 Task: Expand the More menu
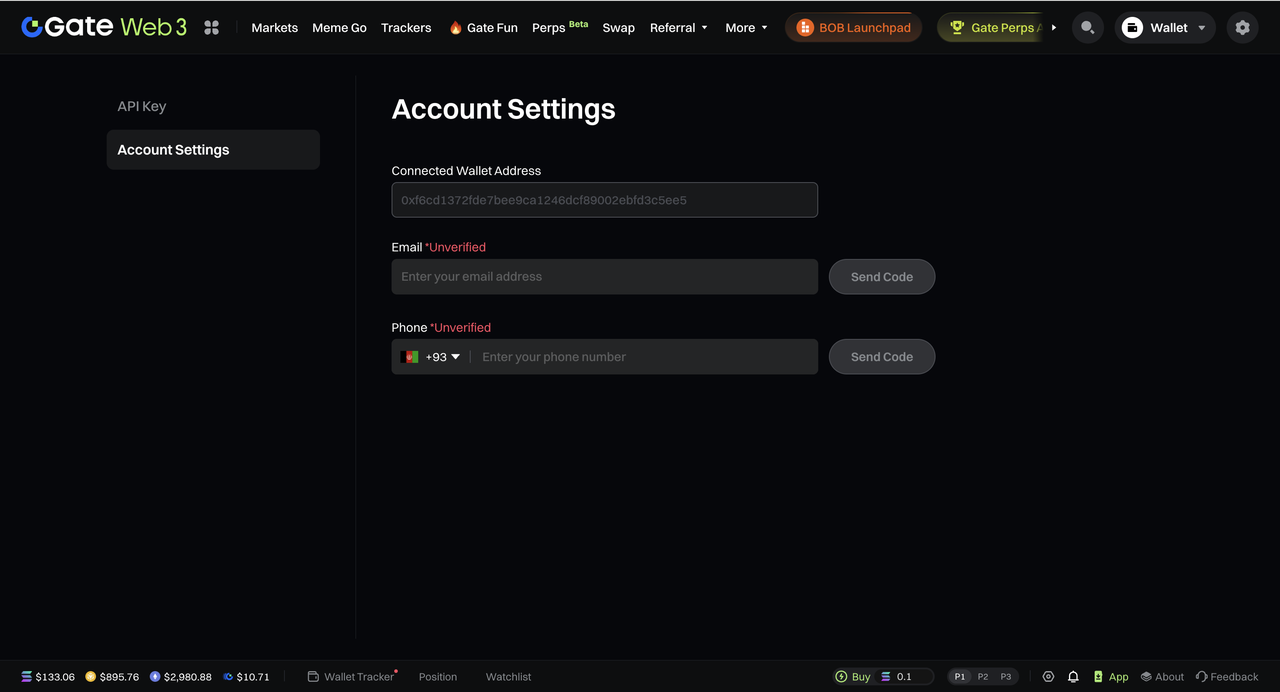point(746,28)
